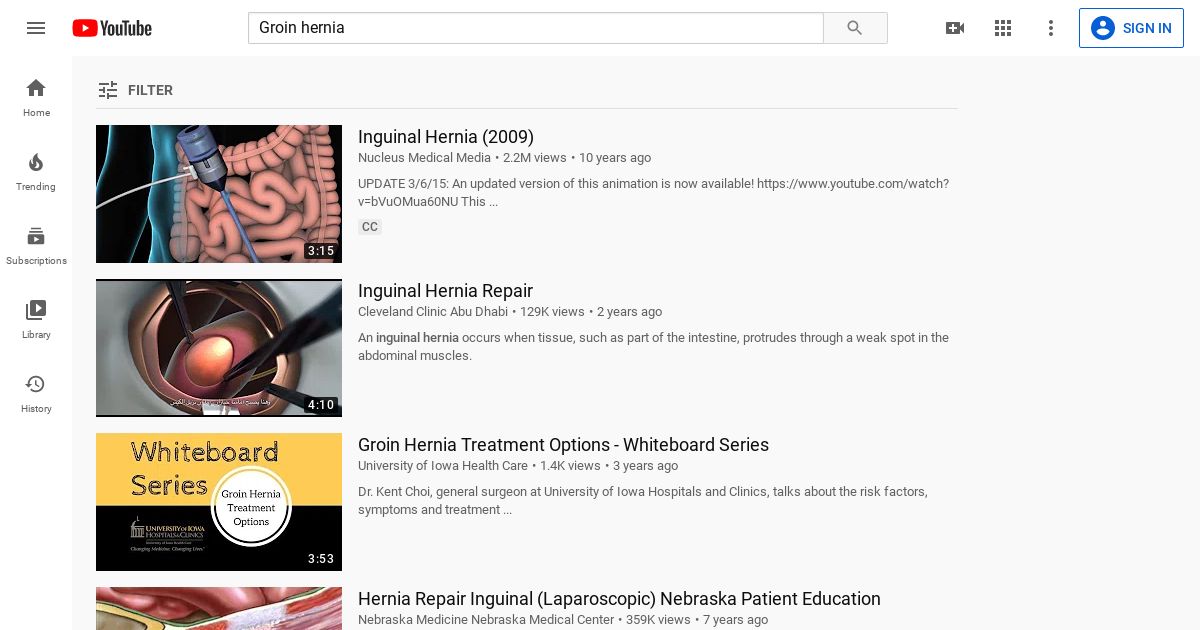Open Groin Hernia Treatment Options title
The height and width of the screenshot is (630, 1200).
(x=563, y=445)
